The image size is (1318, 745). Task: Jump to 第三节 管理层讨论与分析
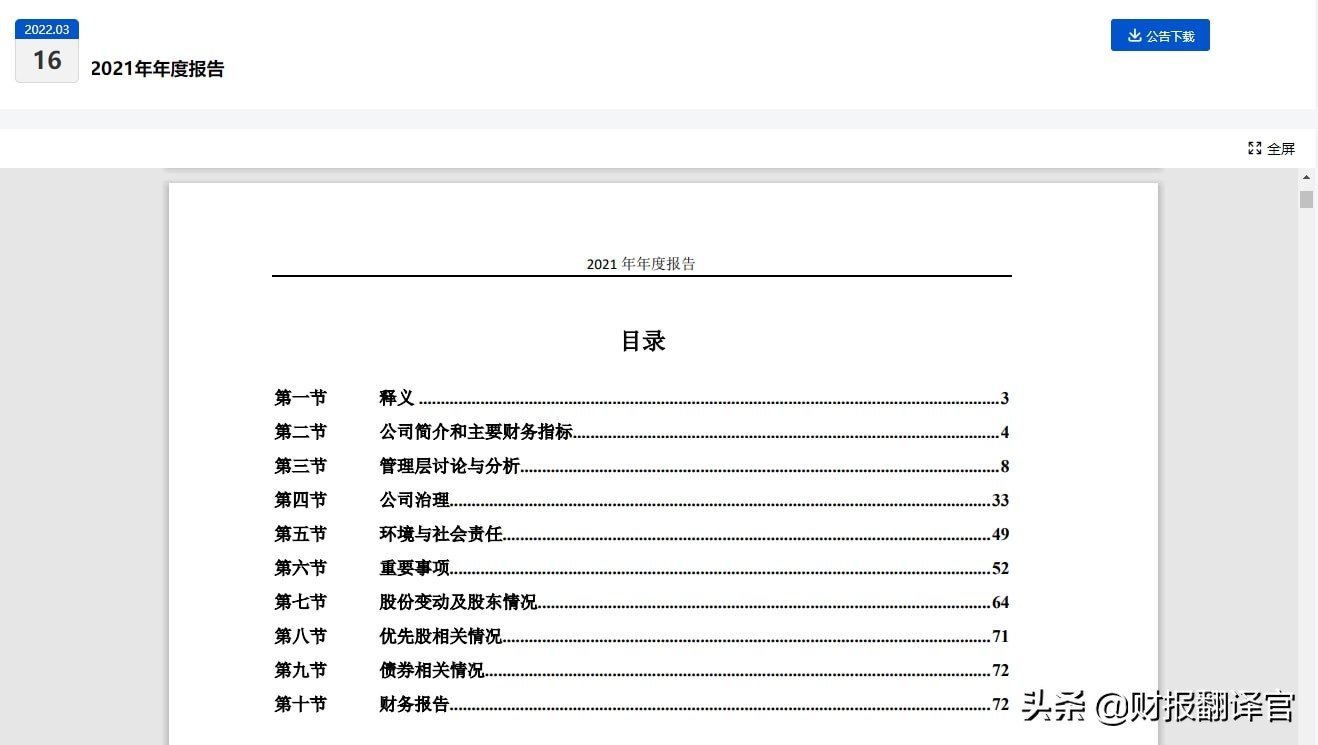450,465
